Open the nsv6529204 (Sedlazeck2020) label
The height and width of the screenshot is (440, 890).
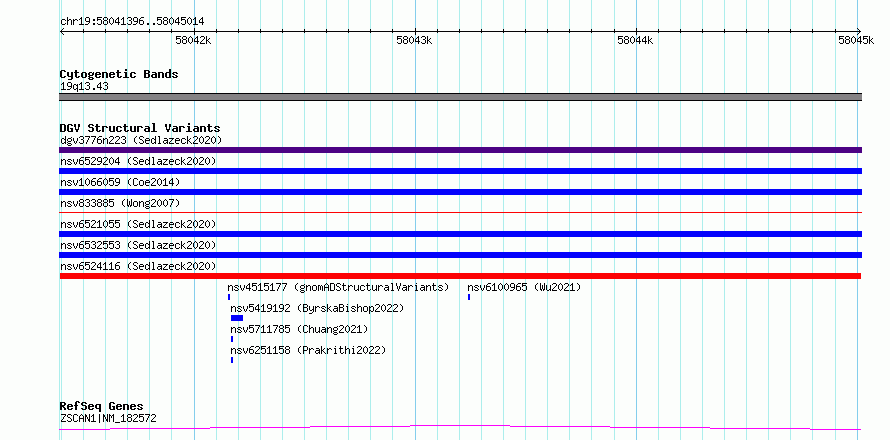[138, 161]
